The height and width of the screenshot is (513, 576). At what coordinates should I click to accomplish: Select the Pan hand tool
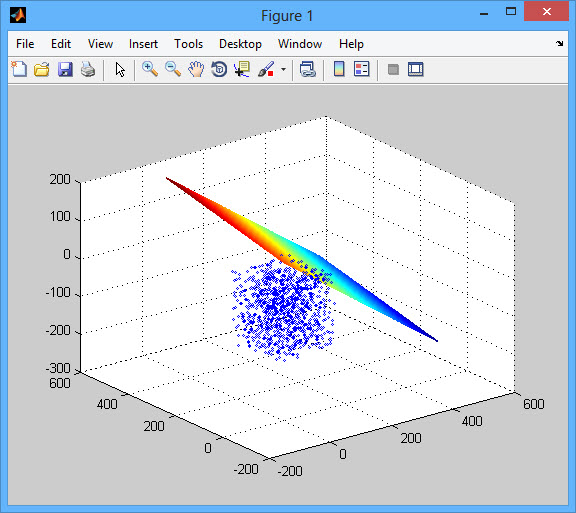coord(196,69)
